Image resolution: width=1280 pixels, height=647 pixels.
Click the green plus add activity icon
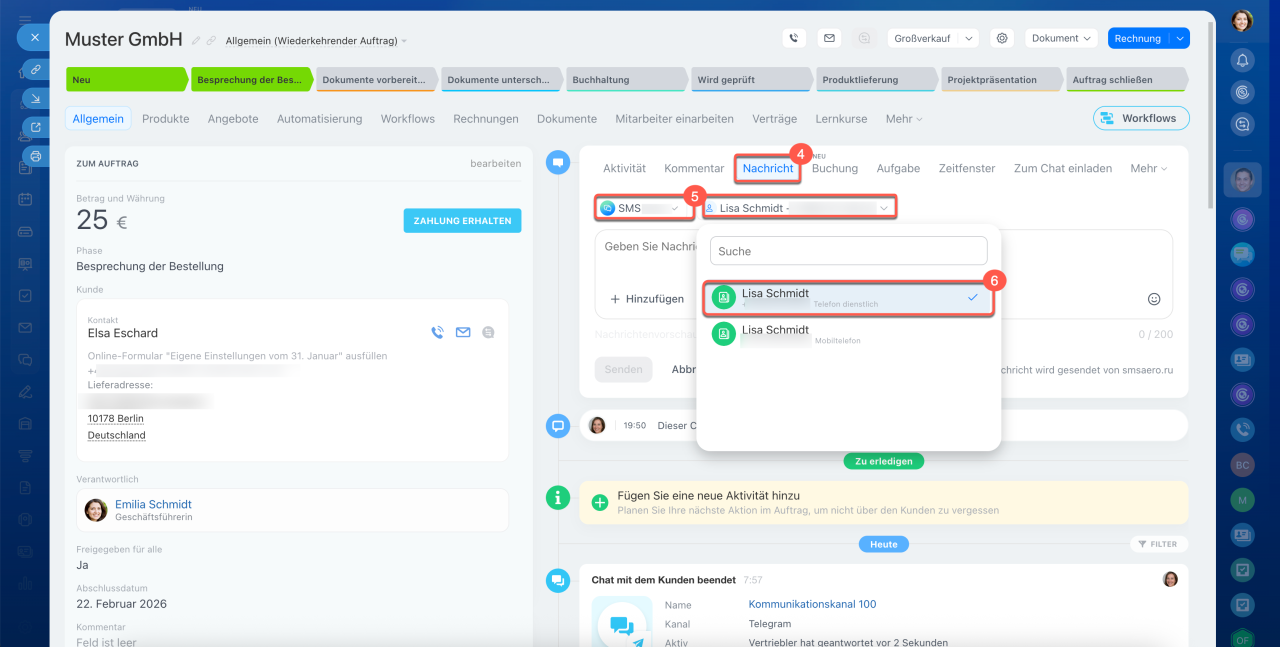[x=600, y=502]
